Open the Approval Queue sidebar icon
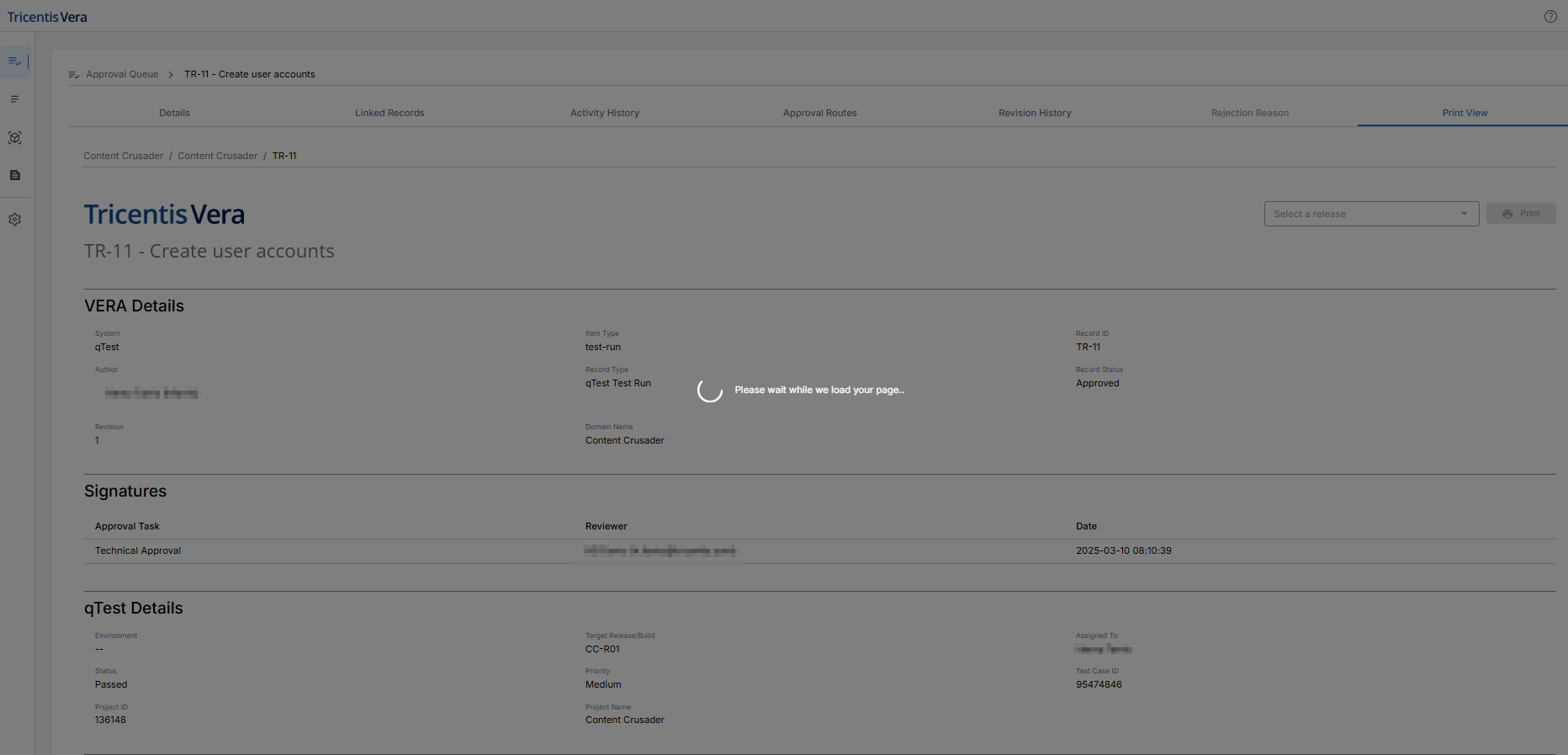Image resolution: width=1568 pixels, height=755 pixels. coord(14,61)
